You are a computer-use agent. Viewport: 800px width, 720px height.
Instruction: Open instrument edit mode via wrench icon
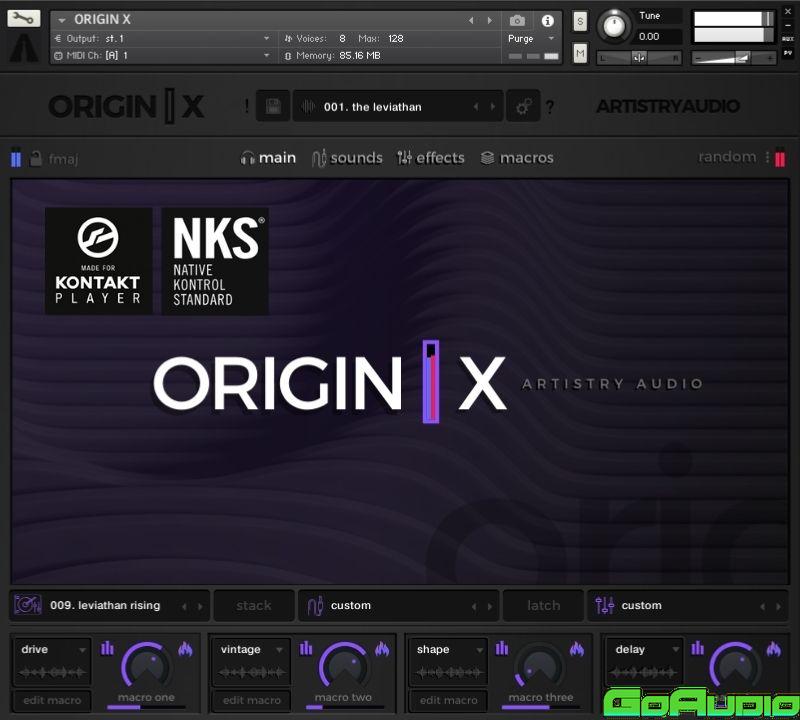coord(23,19)
